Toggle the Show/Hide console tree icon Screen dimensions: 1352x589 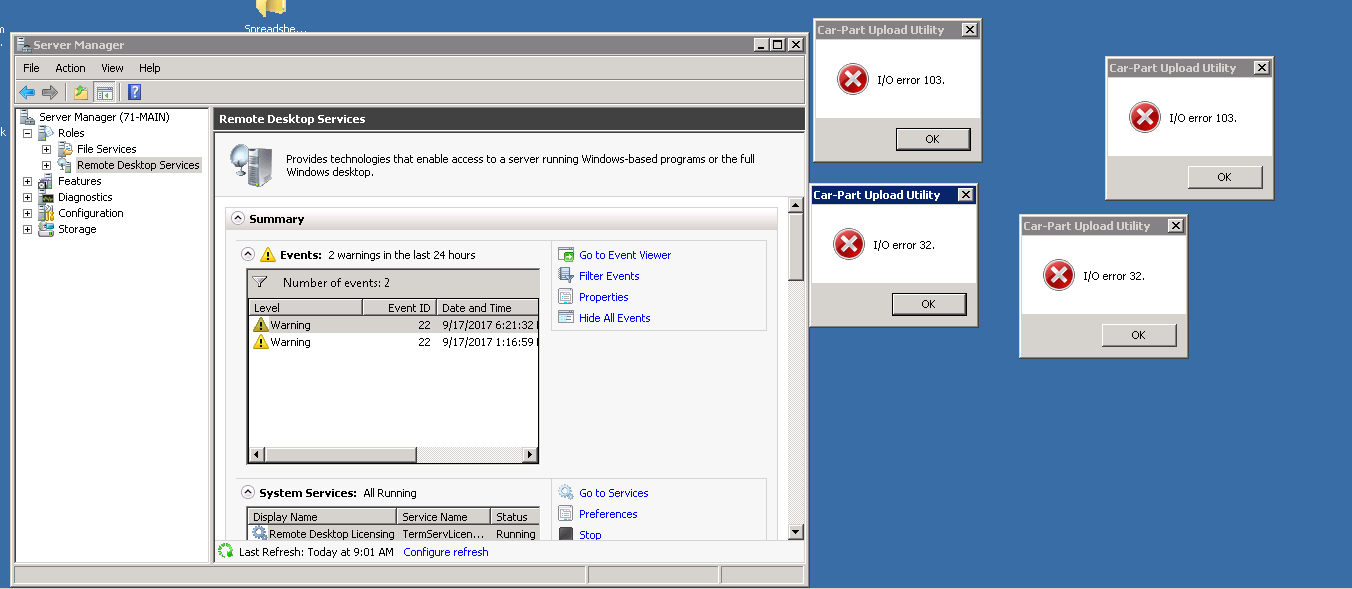pyautogui.click(x=104, y=92)
